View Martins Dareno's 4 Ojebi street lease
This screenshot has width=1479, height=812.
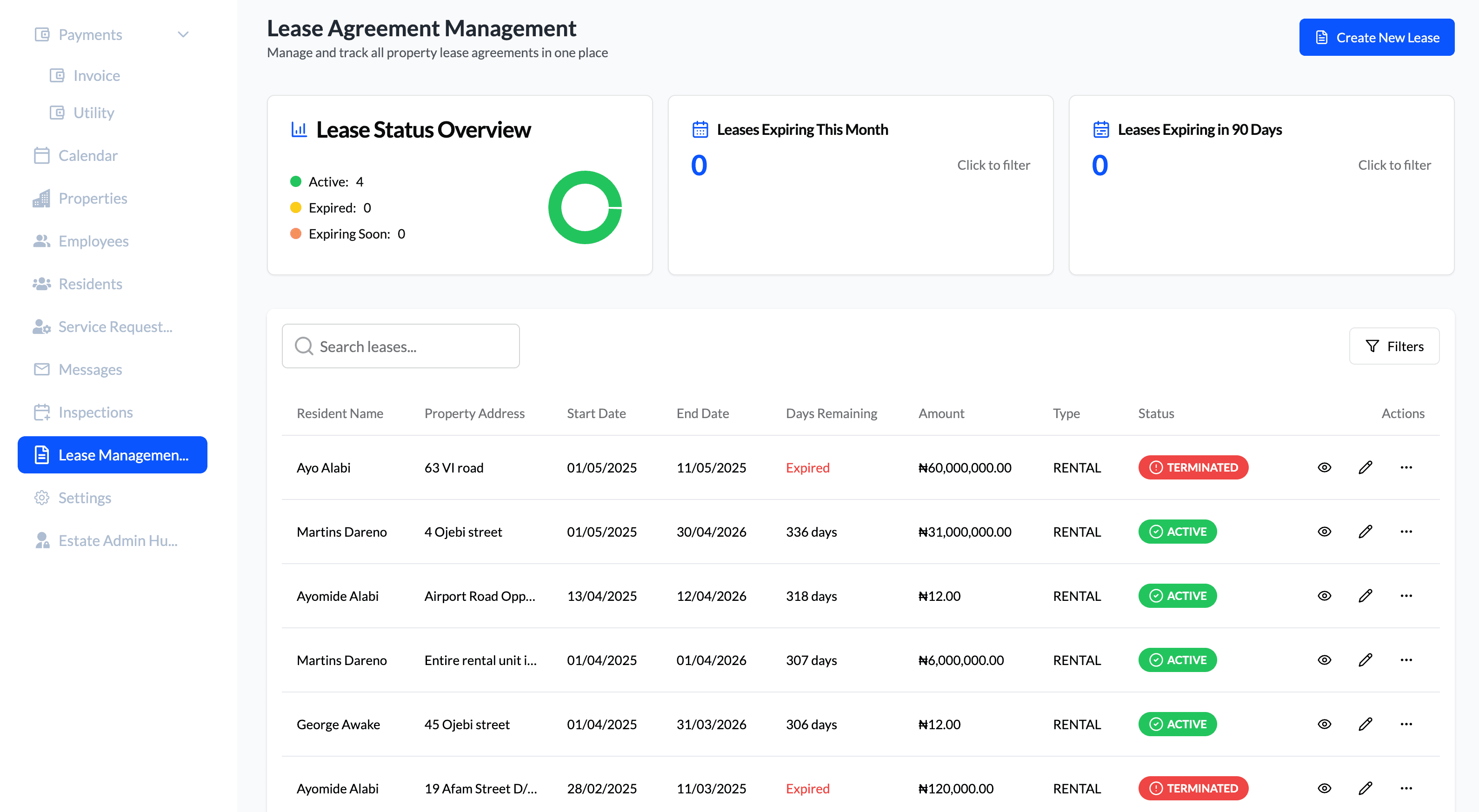(x=1324, y=531)
